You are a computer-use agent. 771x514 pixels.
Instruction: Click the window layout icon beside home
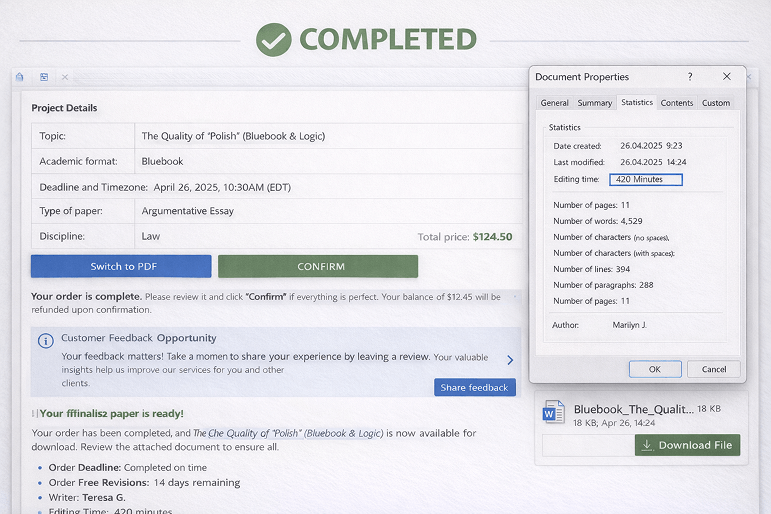coord(44,77)
